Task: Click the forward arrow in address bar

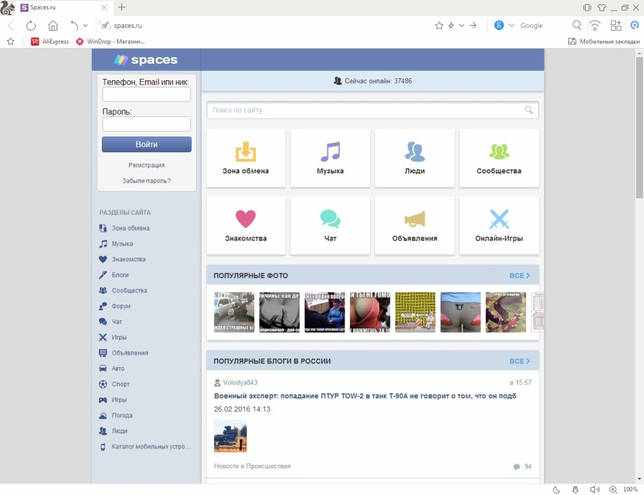Action: point(473,25)
